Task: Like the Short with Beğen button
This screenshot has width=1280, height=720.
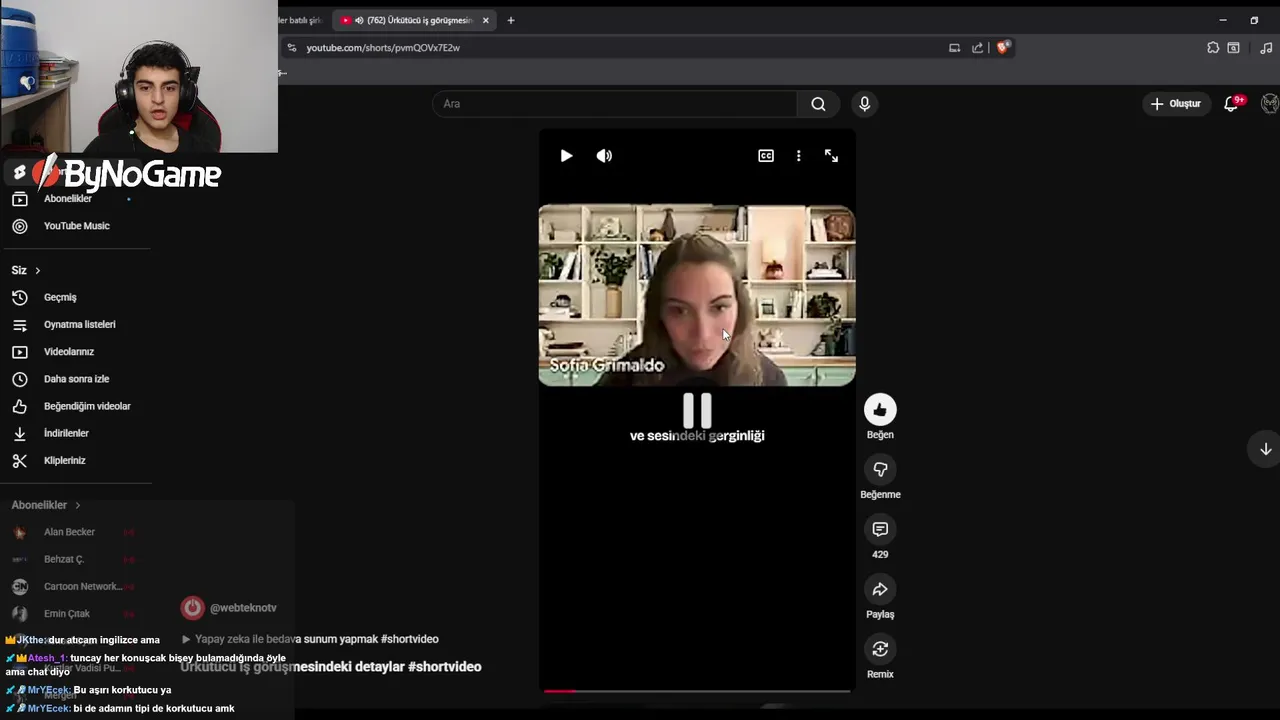Action: [x=880, y=410]
